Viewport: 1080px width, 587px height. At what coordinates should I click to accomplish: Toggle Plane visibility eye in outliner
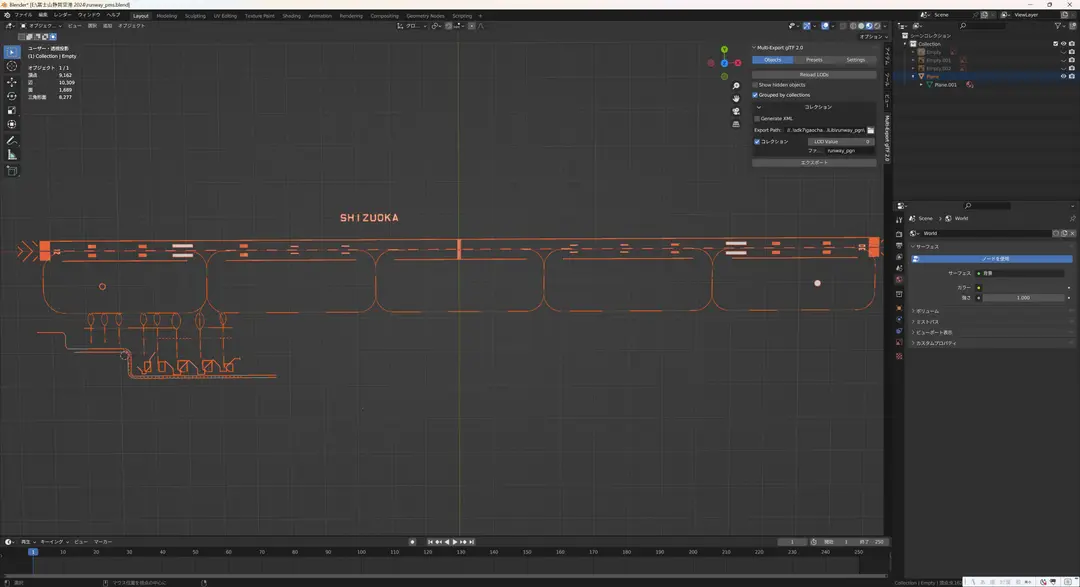(1063, 76)
